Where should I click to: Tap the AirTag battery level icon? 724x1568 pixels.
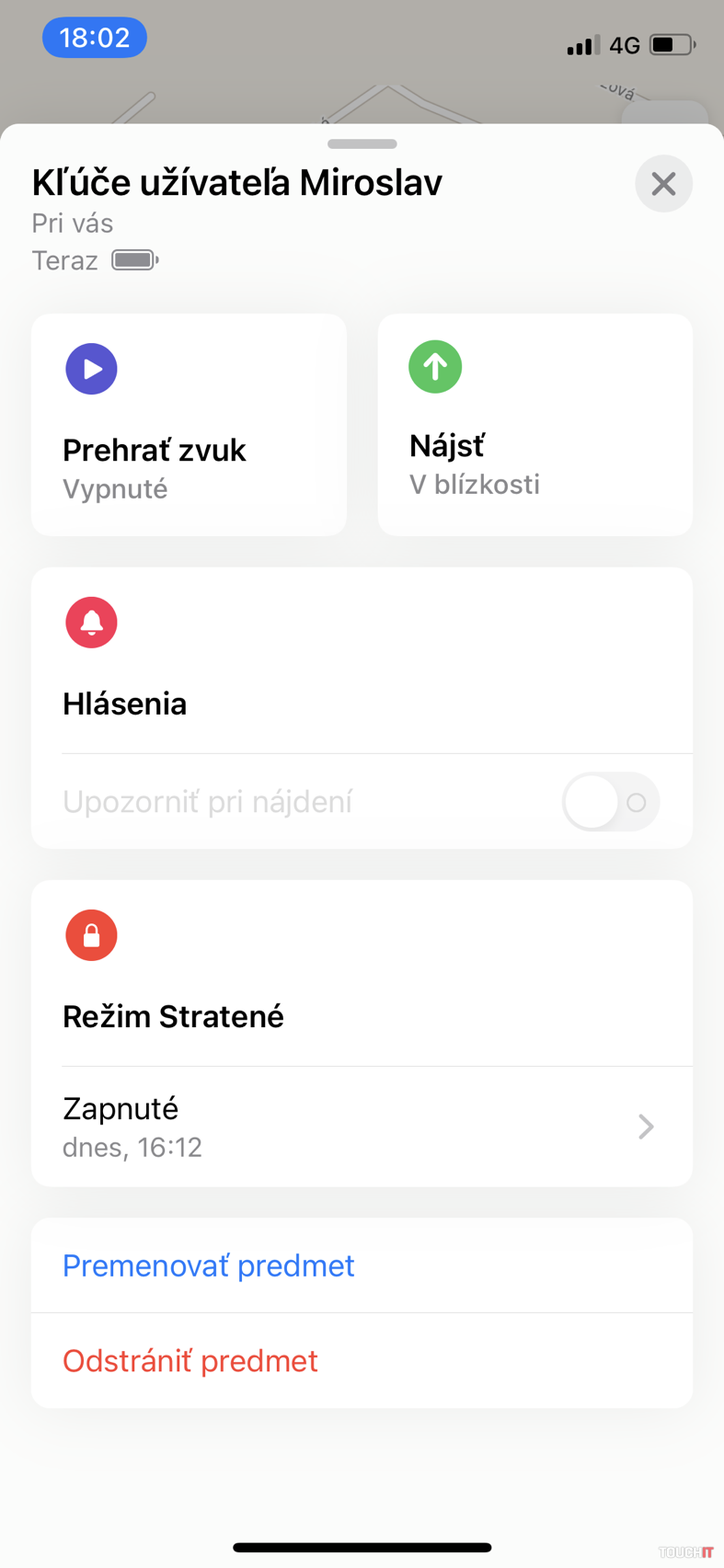pyautogui.click(x=134, y=260)
